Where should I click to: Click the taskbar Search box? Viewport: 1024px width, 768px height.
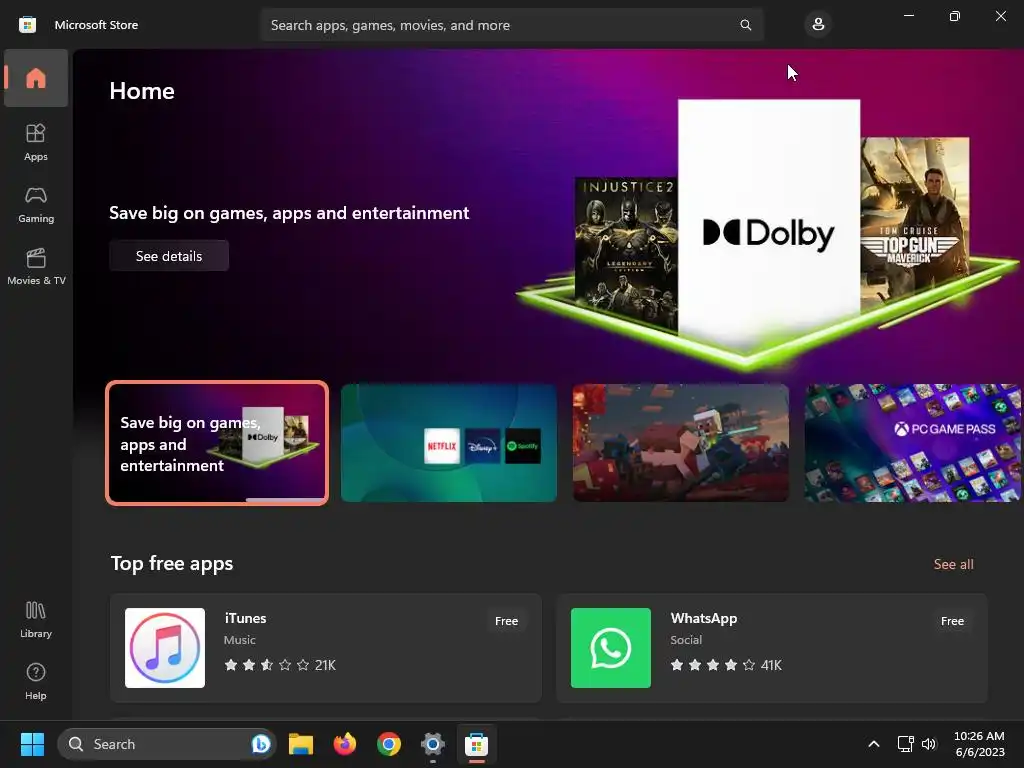[x=167, y=744]
